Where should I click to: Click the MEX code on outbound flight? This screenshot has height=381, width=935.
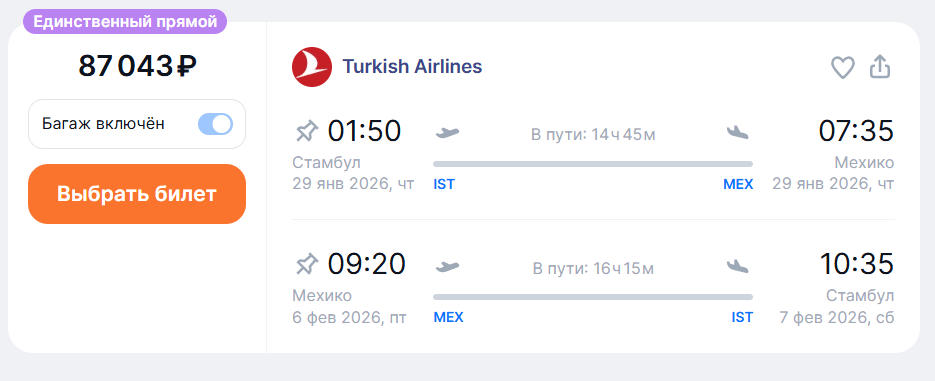point(738,184)
